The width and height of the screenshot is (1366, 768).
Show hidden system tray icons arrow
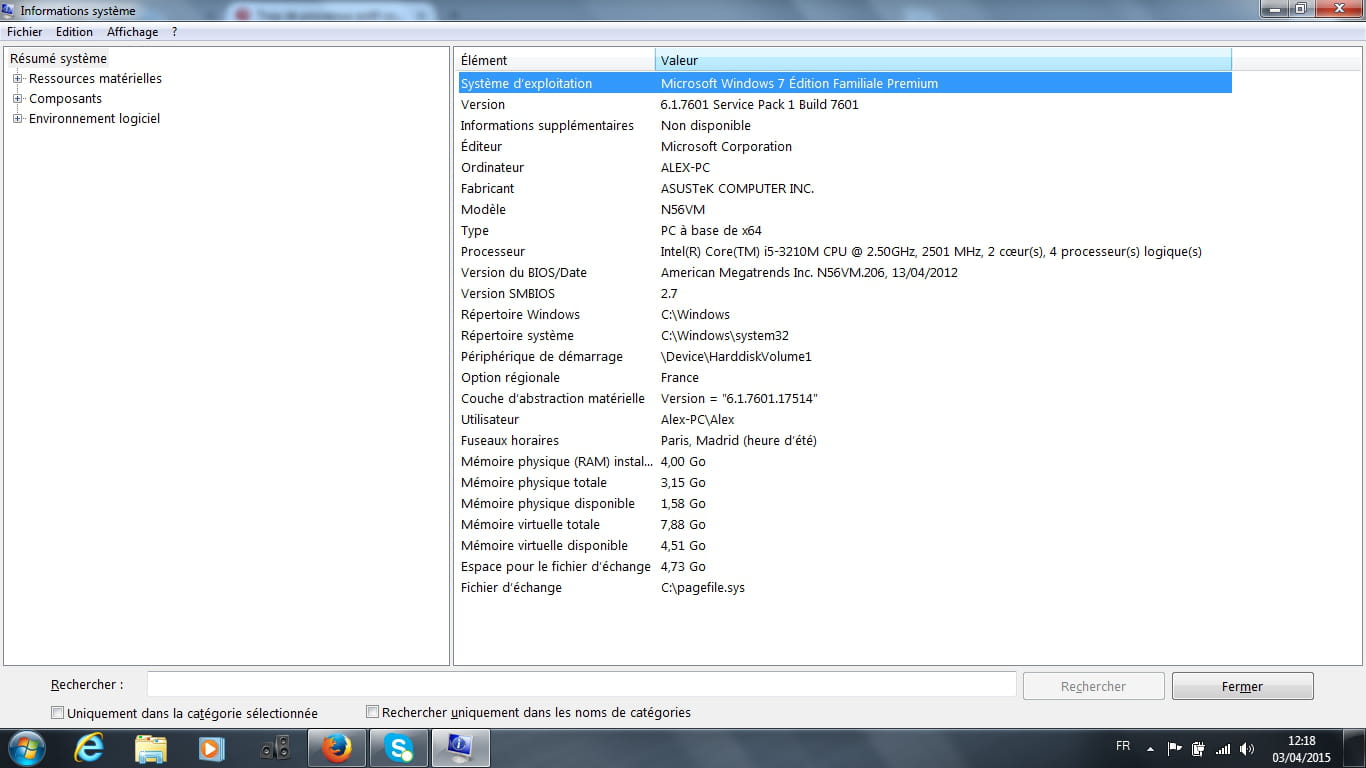click(1150, 748)
